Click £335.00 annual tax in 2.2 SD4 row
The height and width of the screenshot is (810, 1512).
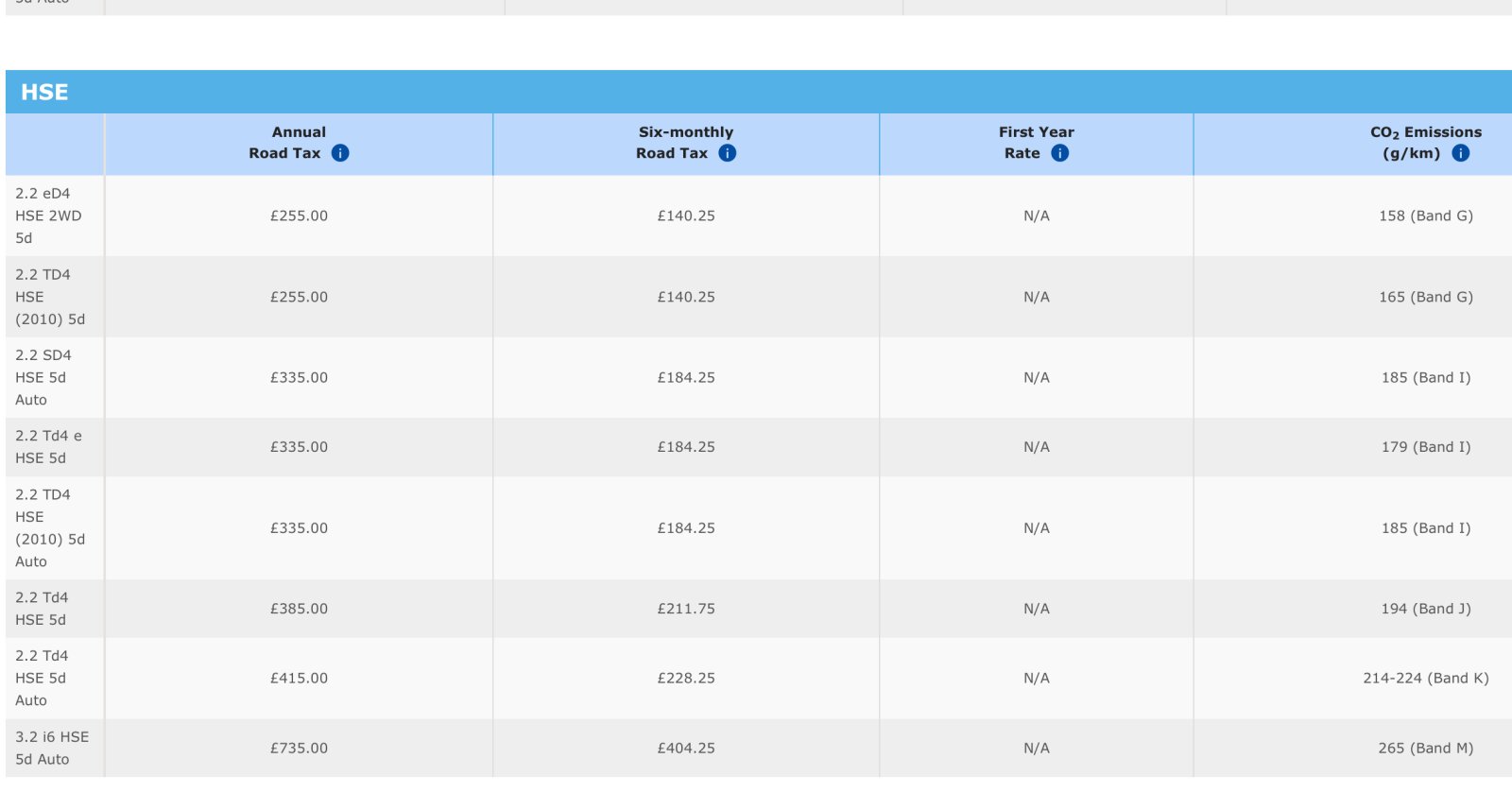pos(299,377)
